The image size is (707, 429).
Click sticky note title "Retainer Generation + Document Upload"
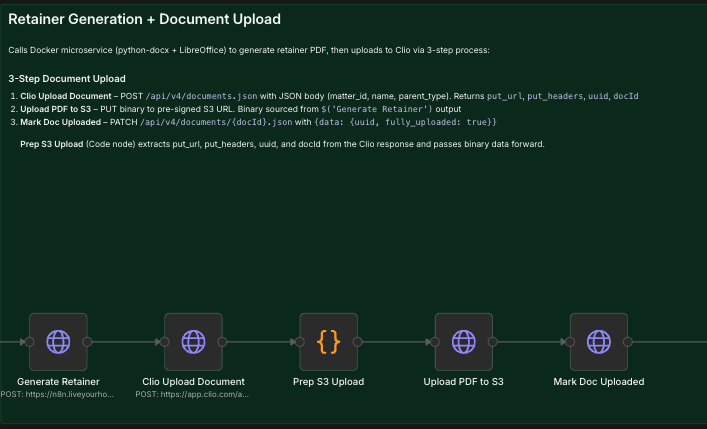point(144,19)
